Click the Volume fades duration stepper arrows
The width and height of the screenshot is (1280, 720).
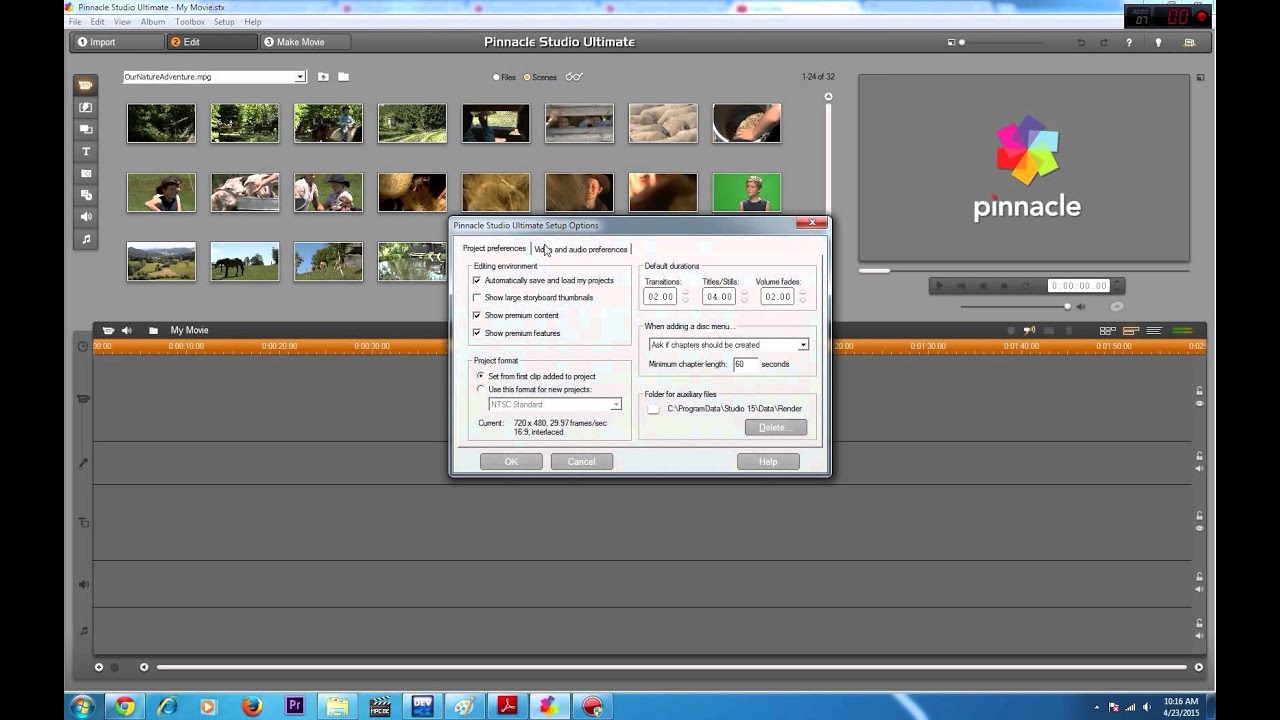(x=802, y=297)
